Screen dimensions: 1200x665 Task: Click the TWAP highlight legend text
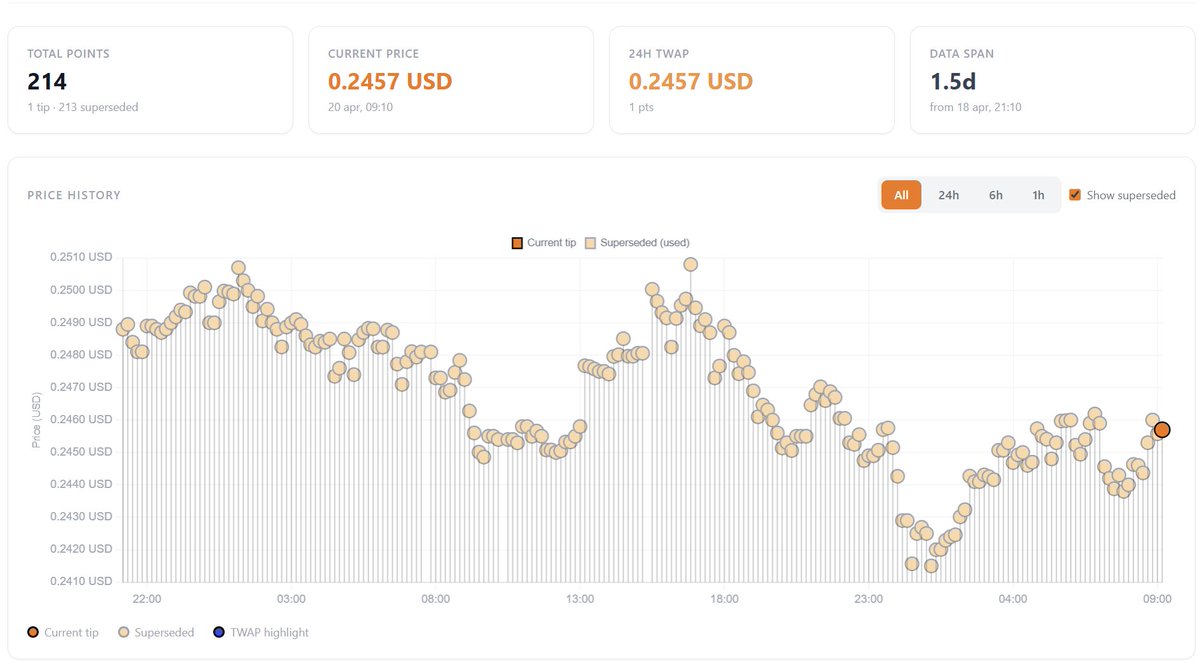tap(269, 632)
